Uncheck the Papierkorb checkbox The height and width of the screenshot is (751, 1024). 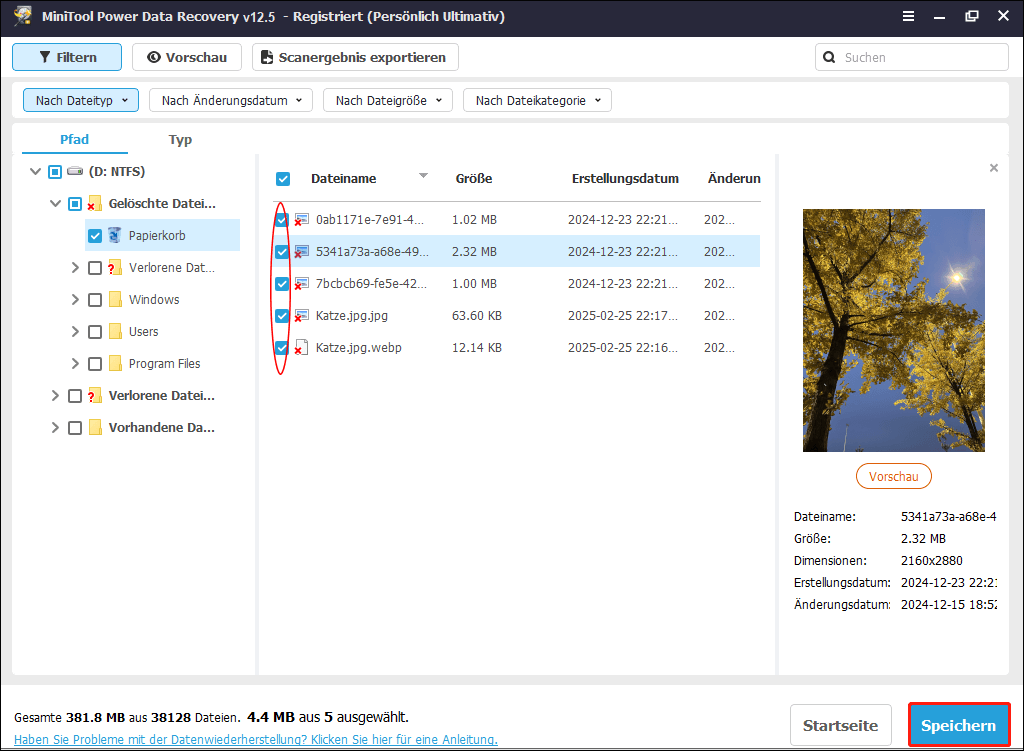click(x=95, y=236)
